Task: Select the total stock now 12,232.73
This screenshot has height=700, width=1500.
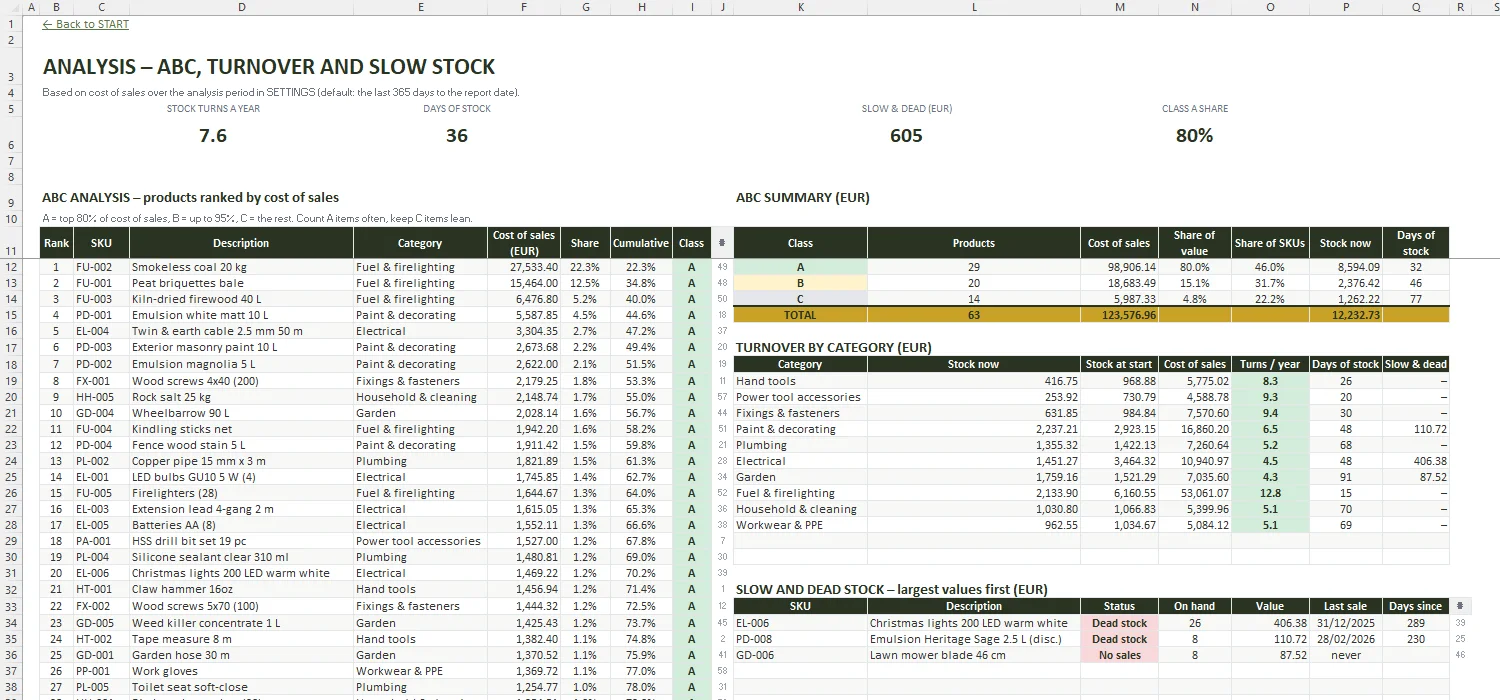Action: (x=1345, y=315)
